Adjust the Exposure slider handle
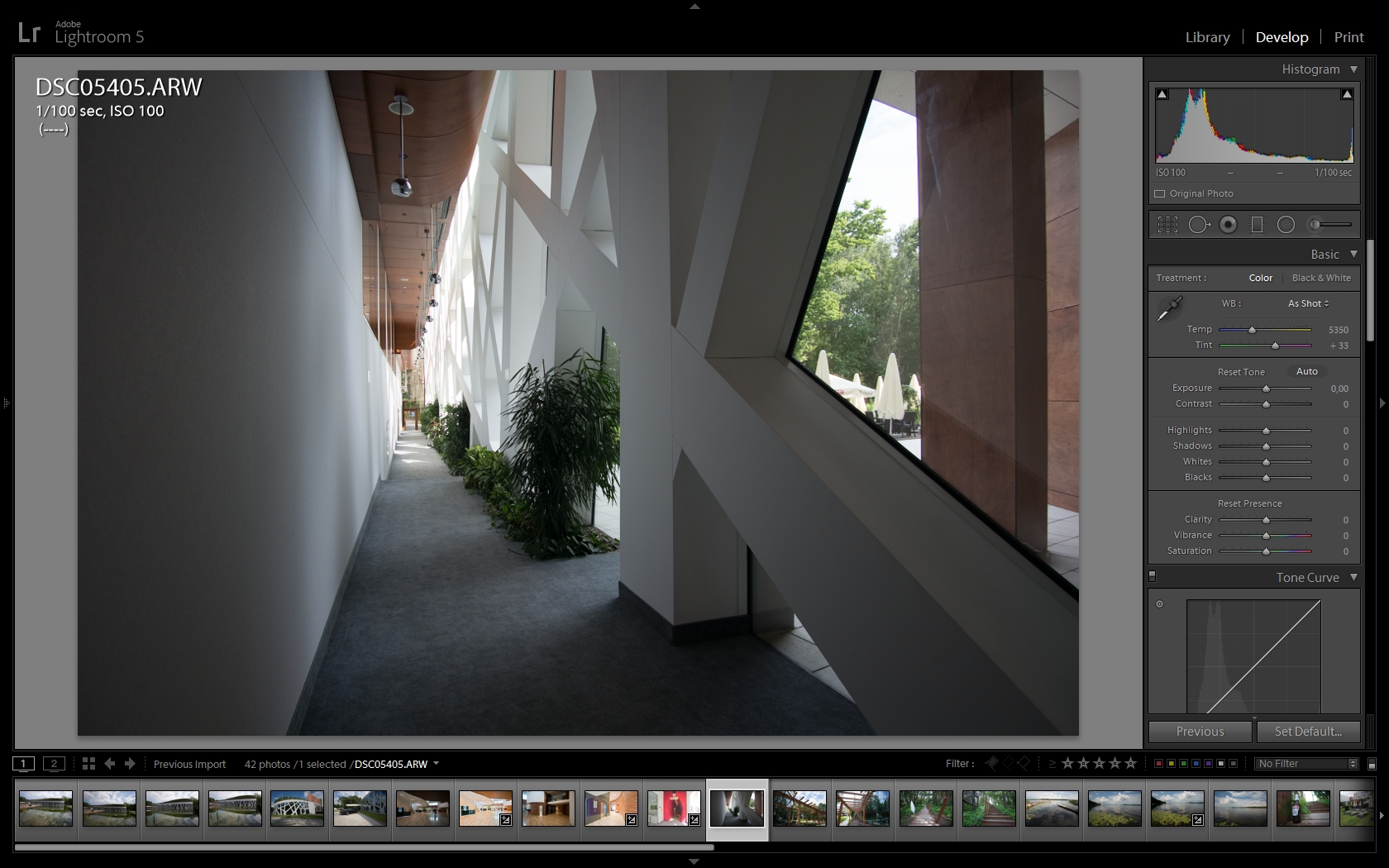This screenshot has height=868, width=1389. pyautogui.click(x=1266, y=389)
